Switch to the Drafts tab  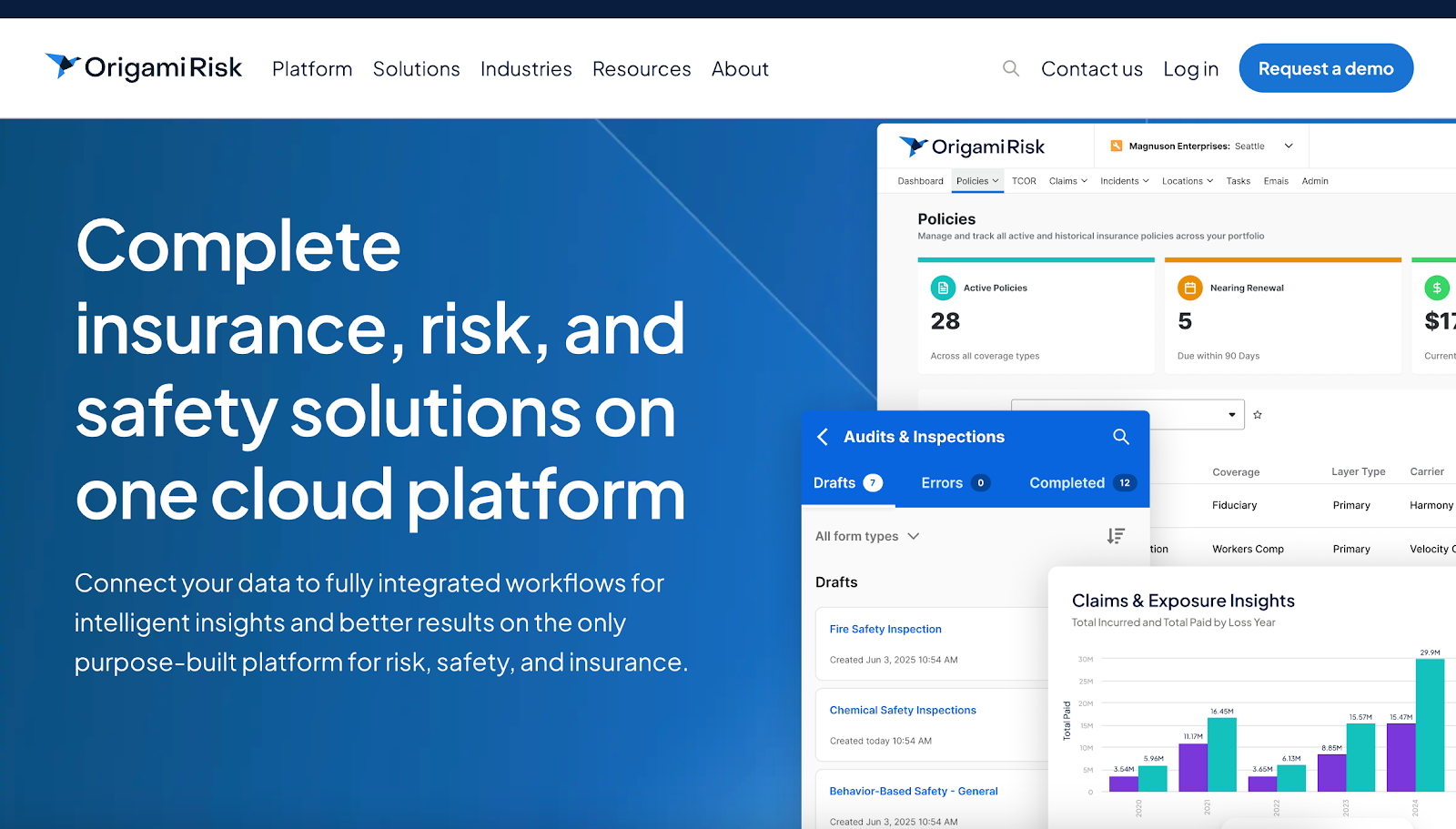pos(848,483)
